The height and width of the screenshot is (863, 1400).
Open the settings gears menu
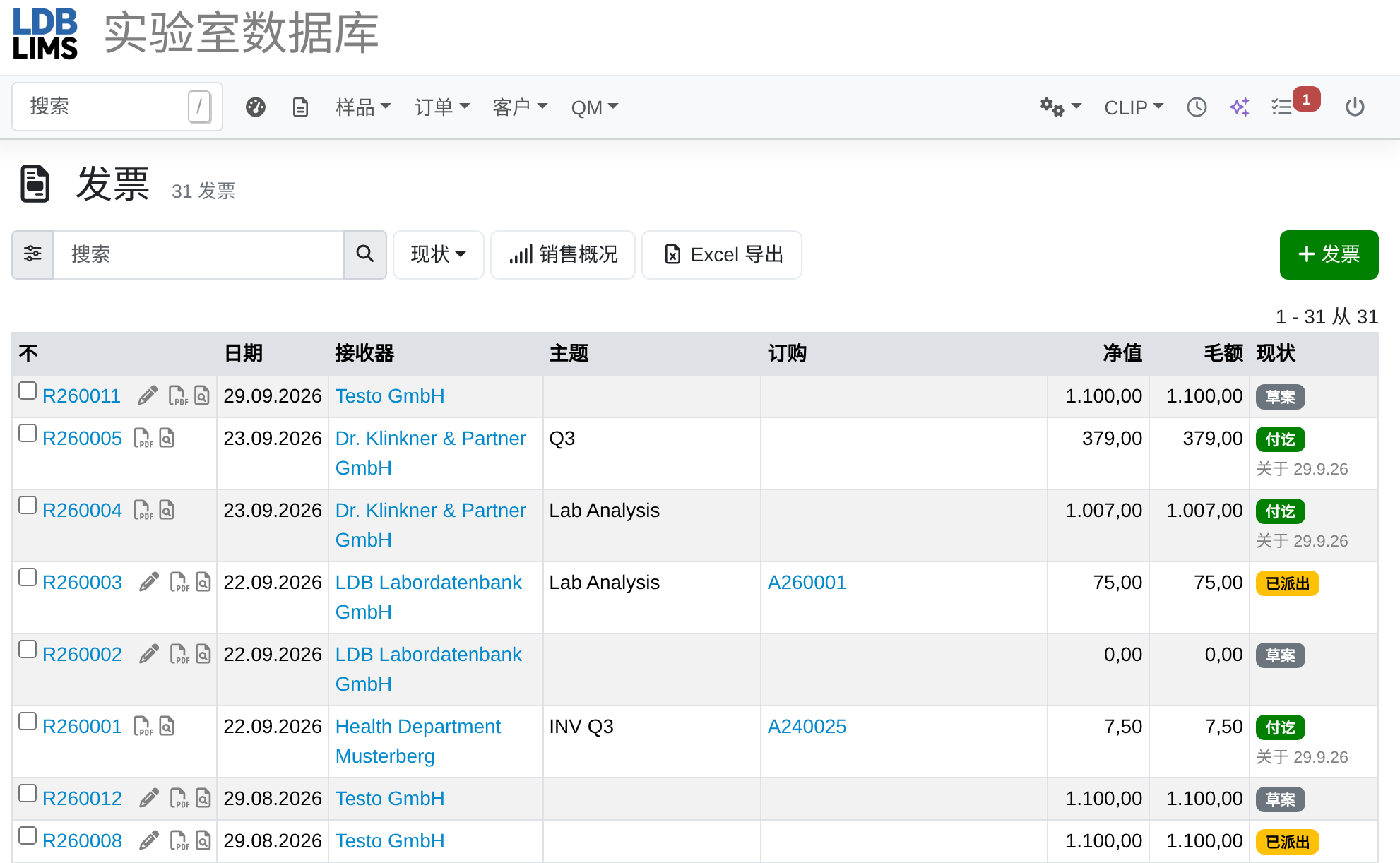click(x=1060, y=107)
